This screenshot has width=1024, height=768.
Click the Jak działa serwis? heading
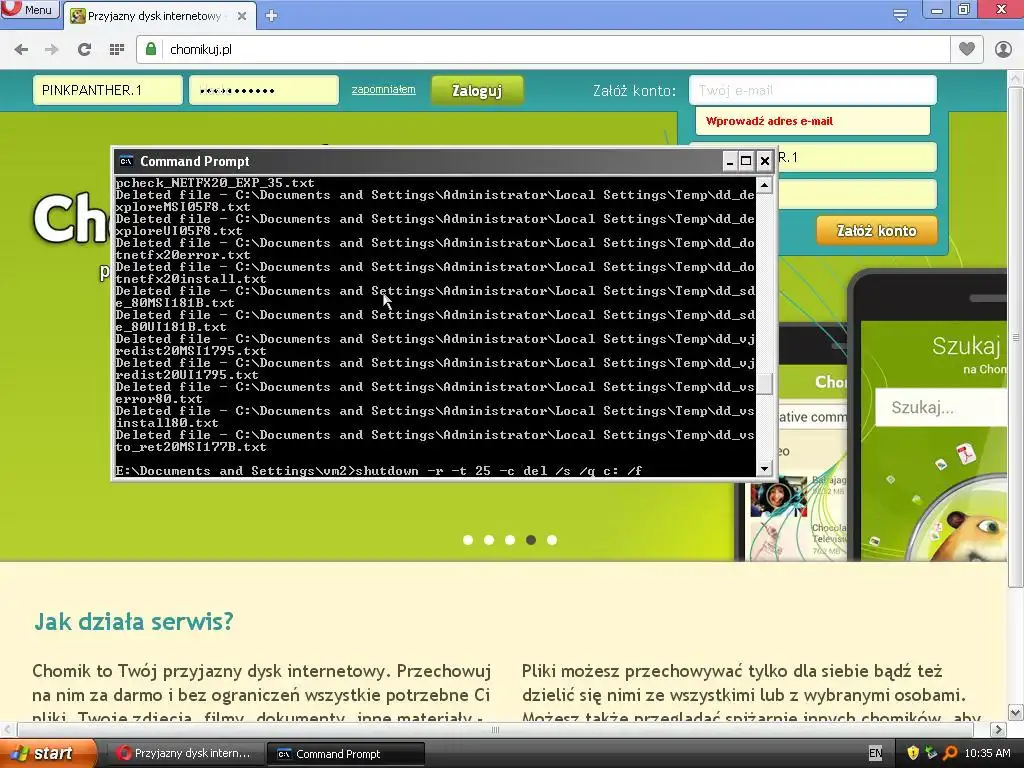(134, 621)
